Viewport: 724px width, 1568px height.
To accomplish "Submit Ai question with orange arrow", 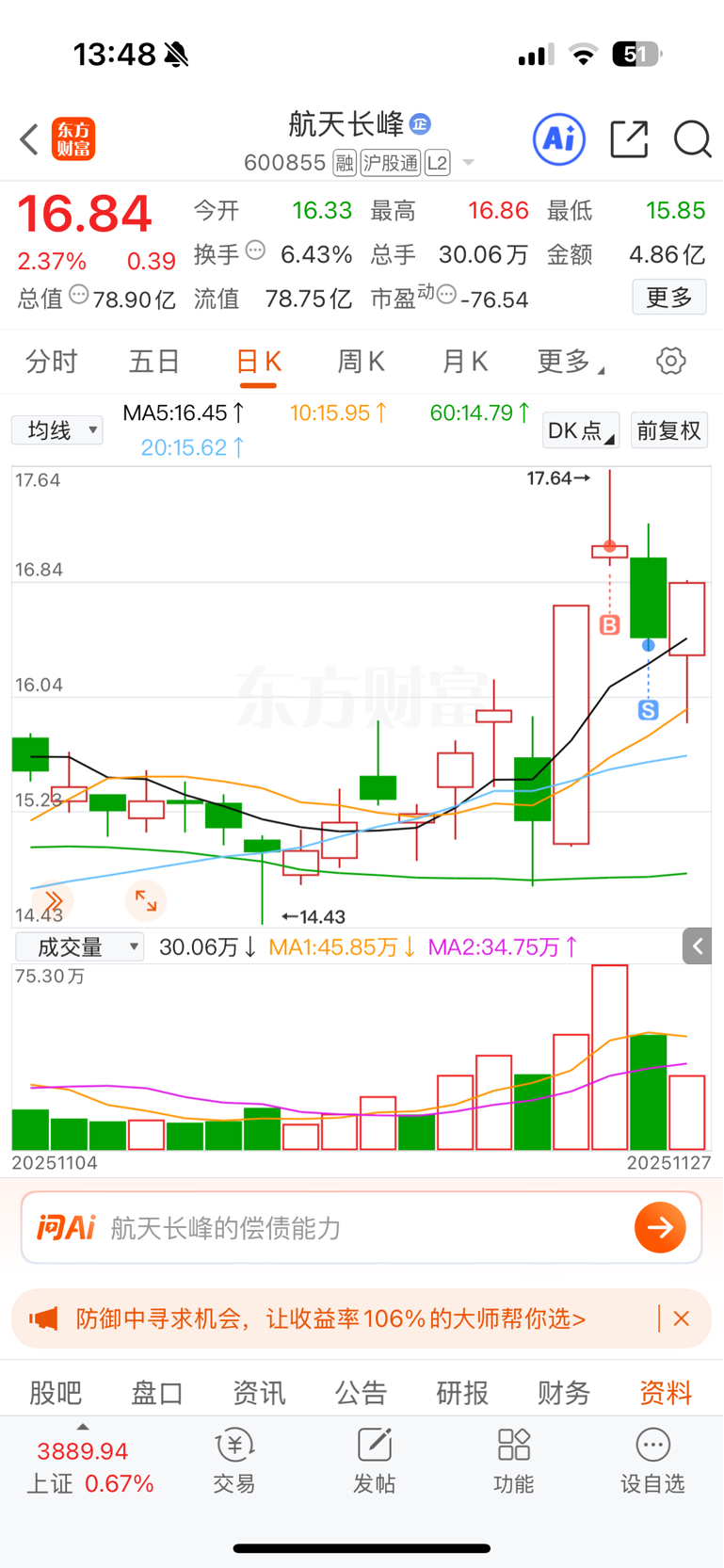I will tap(660, 1227).
